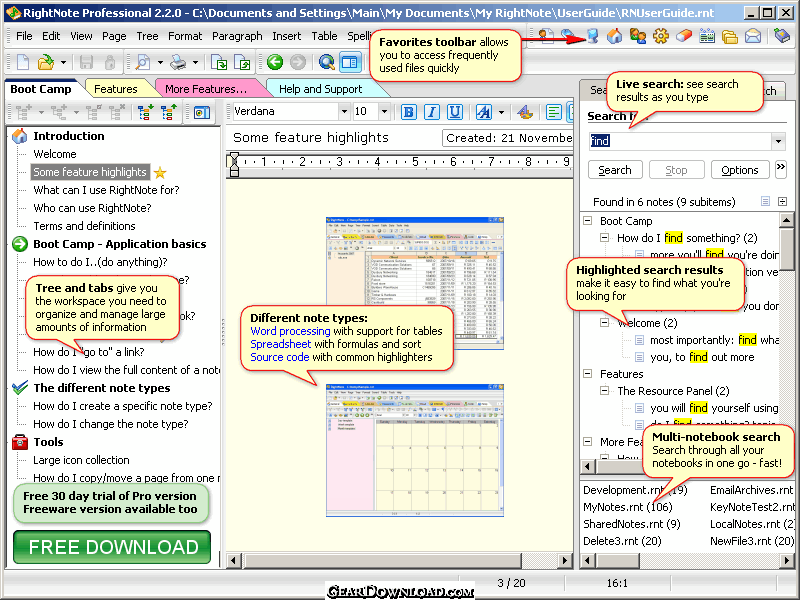Open the font size 10 dropdown
The height and width of the screenshot is (600, 800).
384,111
